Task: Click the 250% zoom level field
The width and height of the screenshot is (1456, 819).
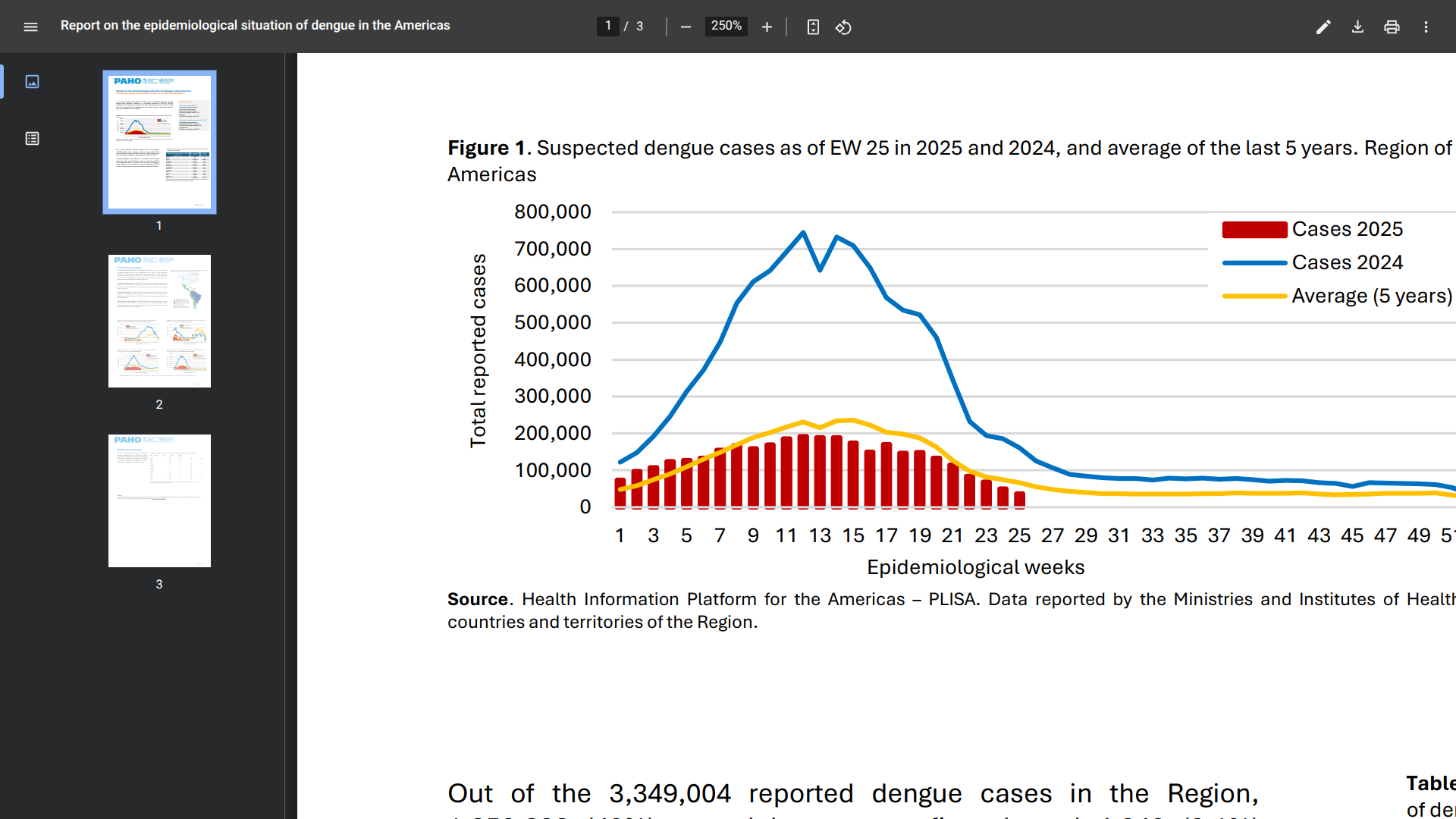Action: (726, 26)
